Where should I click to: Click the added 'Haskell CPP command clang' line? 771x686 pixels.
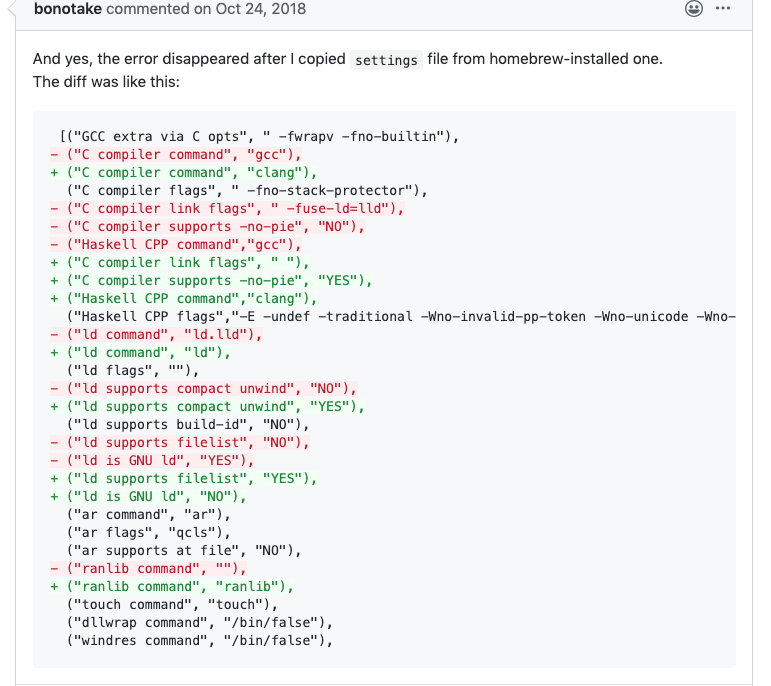(x=183, y=298)
